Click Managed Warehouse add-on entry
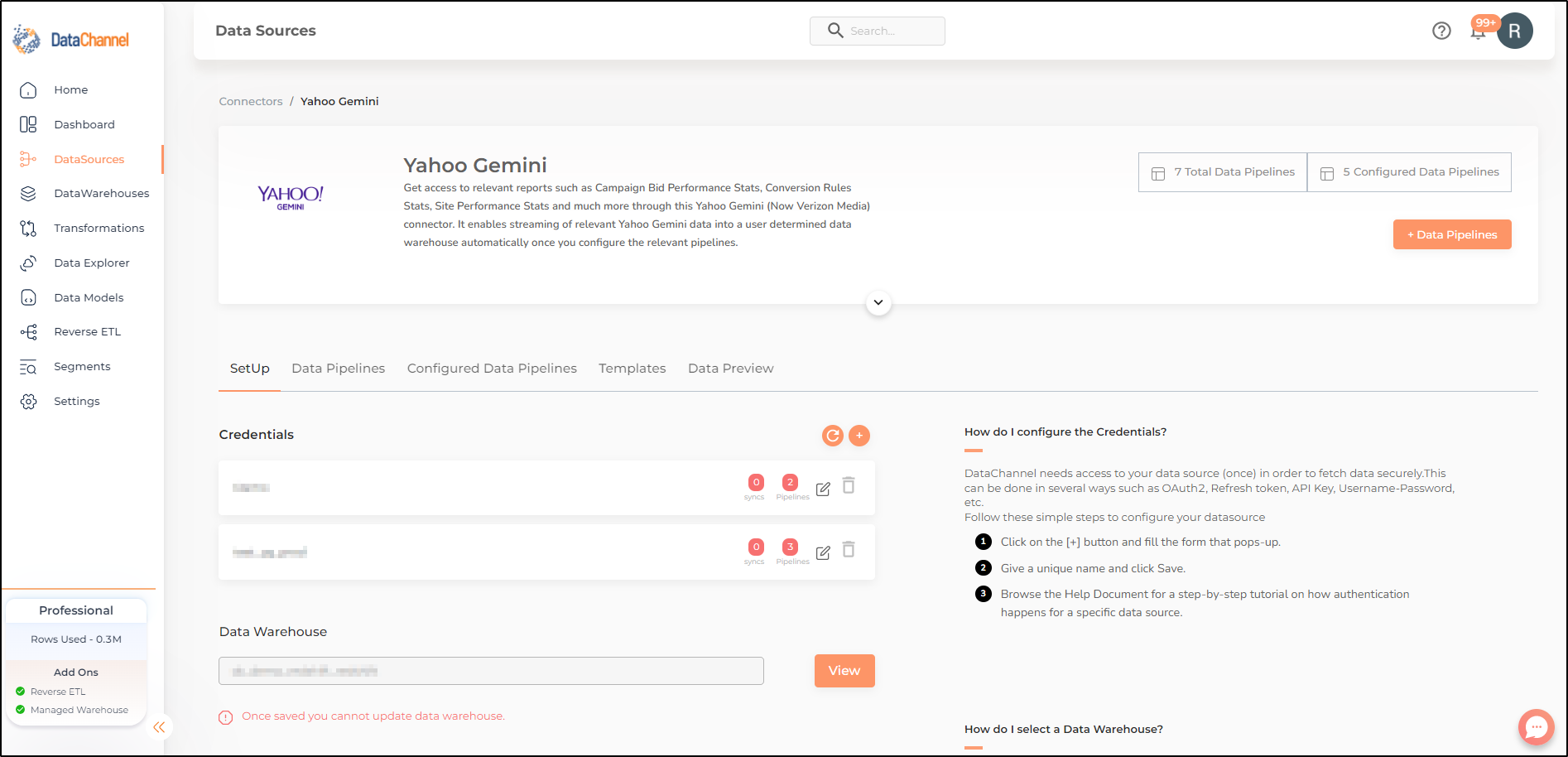The image size is (1568, 757). (x=79, y=710)
